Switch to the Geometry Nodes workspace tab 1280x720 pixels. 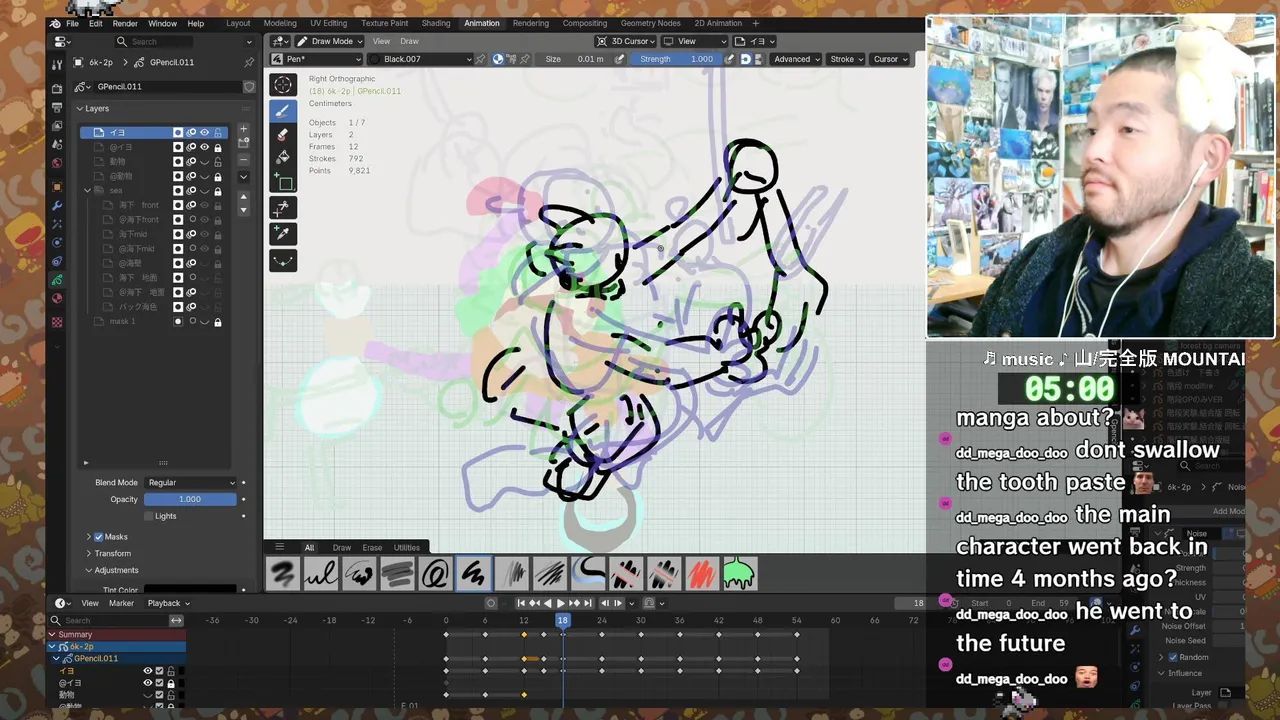pyautogui.click(x=650, y=23)
